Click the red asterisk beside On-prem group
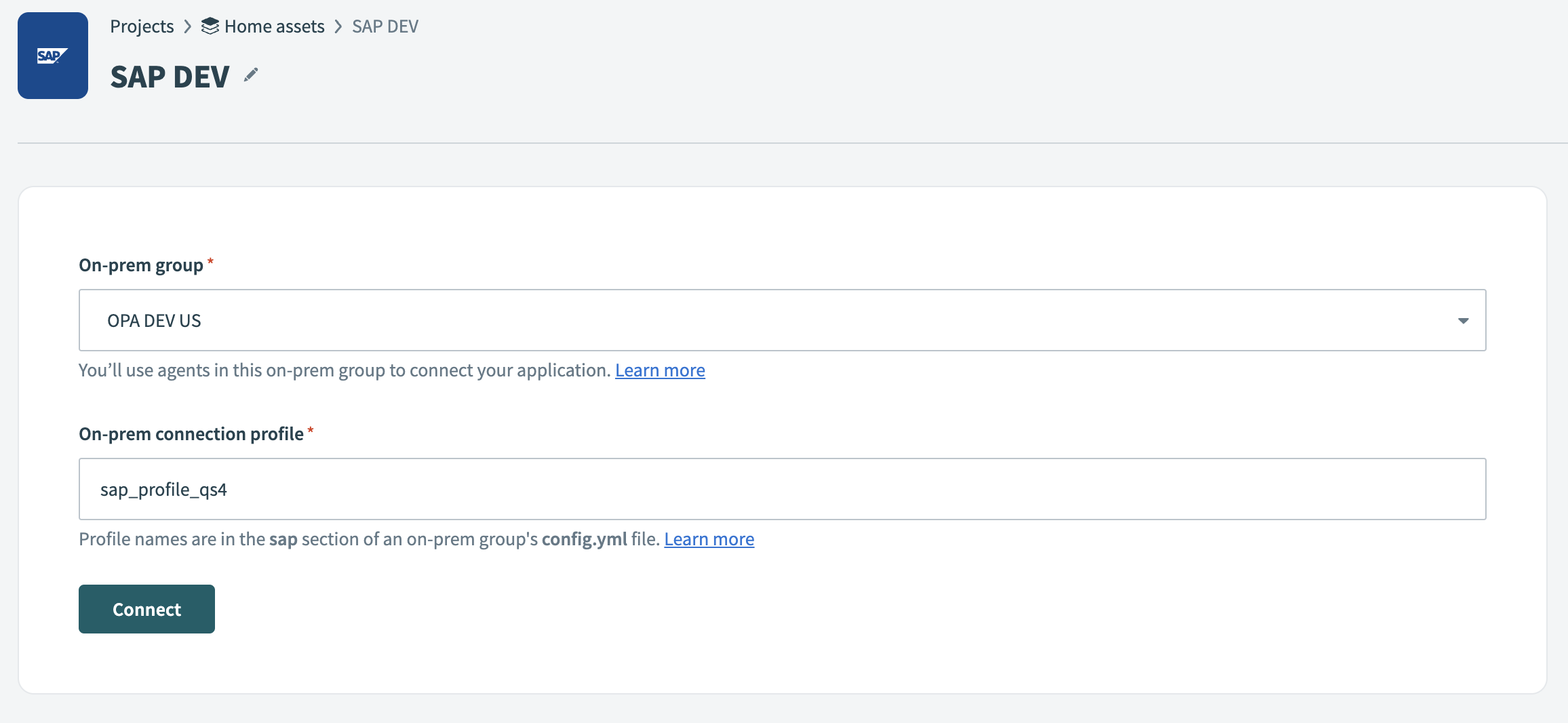Screen dimensions: 1568x723 pyautogui.click(x=210, y=262)
